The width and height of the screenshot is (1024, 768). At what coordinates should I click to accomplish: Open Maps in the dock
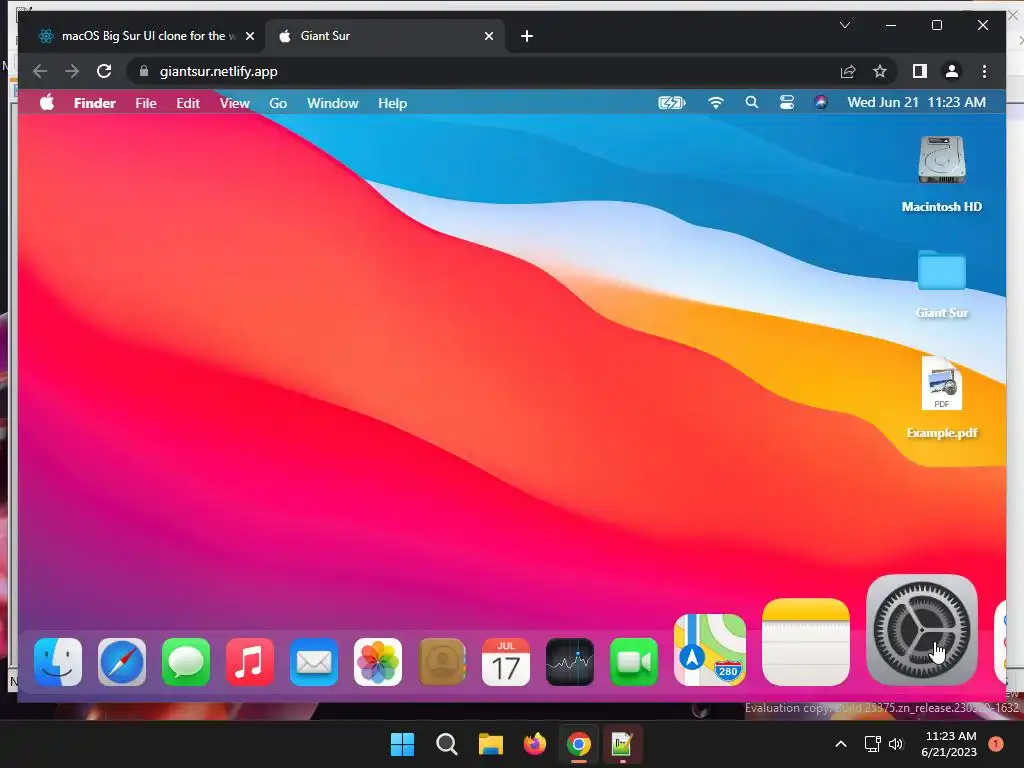(x=710, y=650)
